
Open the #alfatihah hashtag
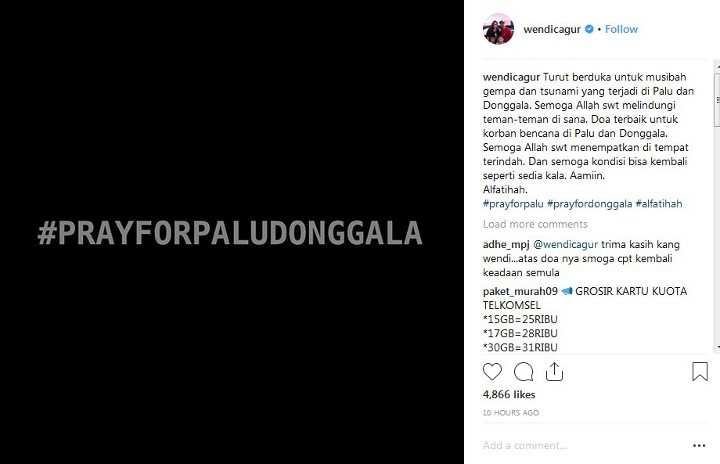(x=659, y=204)
